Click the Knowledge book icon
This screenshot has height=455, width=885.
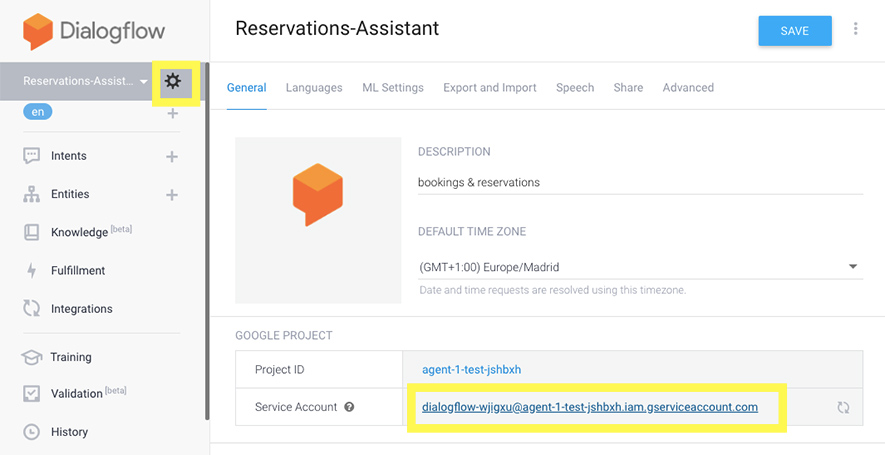point(32,233)
